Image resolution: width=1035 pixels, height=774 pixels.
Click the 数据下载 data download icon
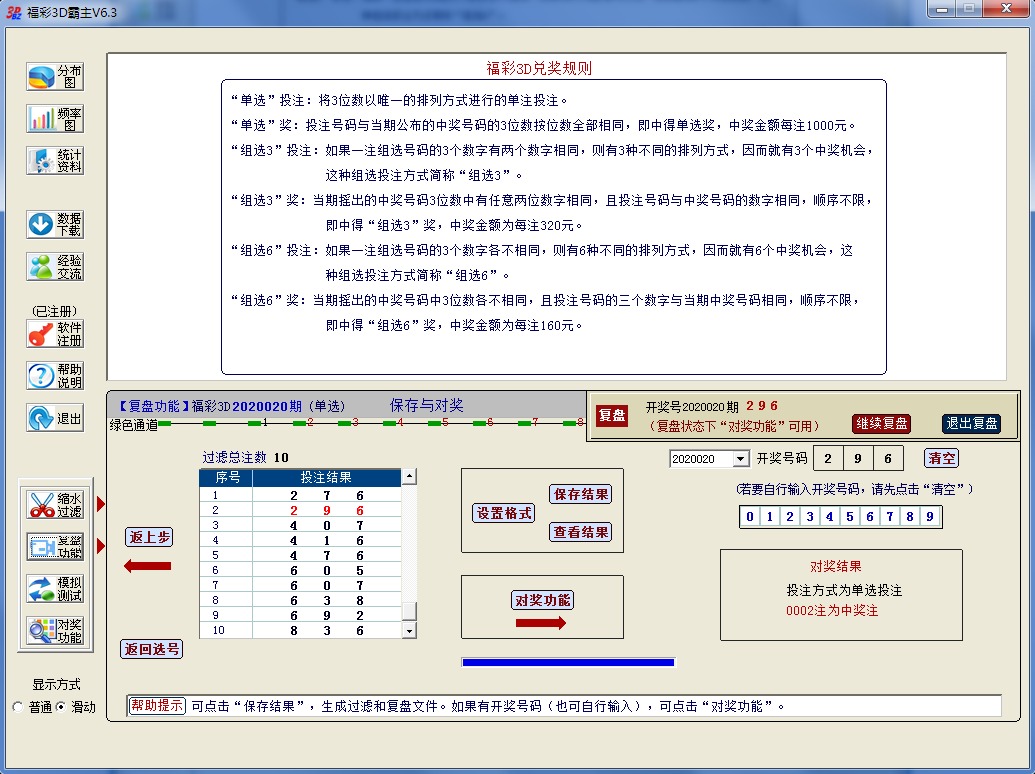click(x=55, y=224)
